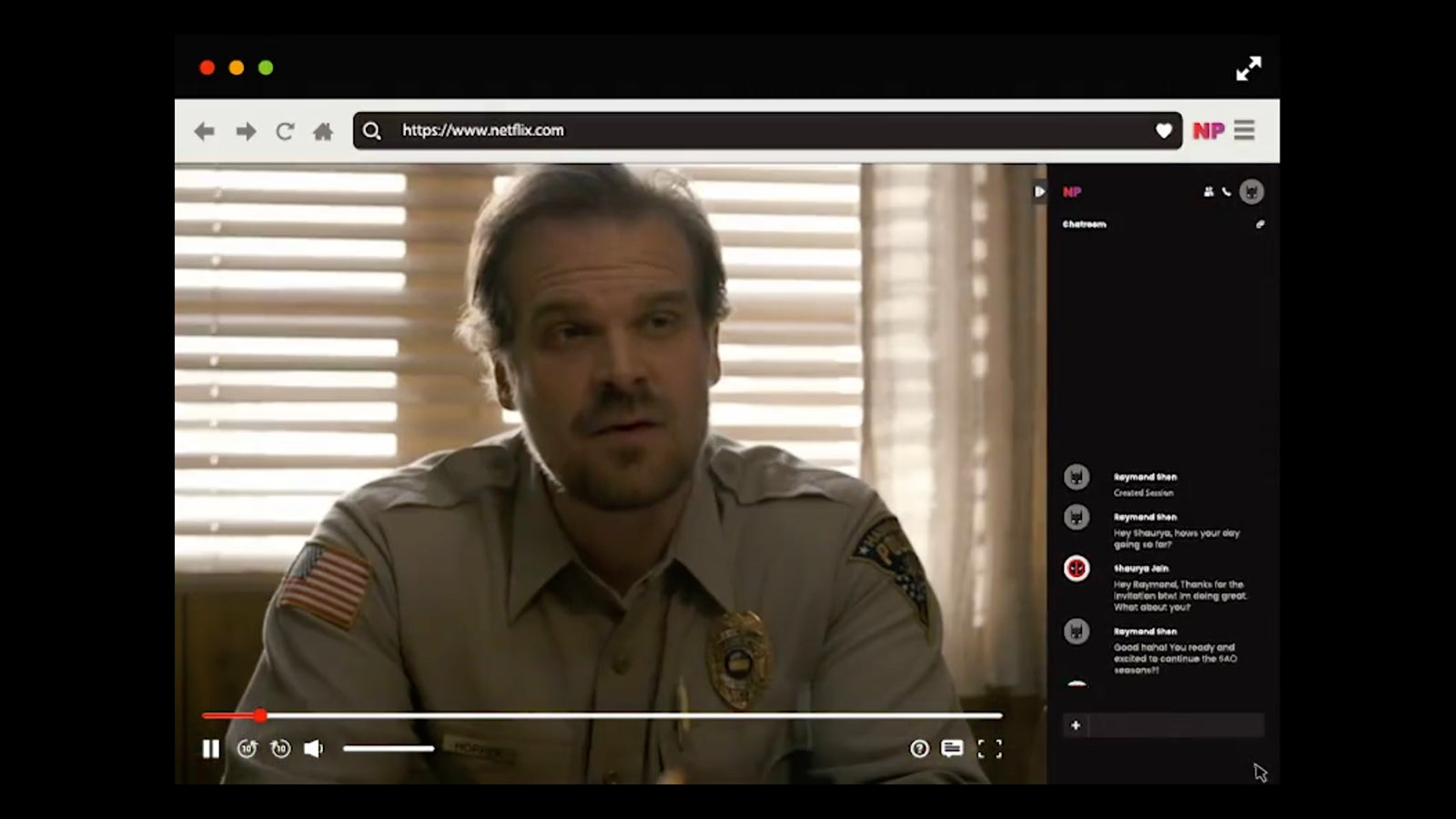Pause the video playback
The width and height of the screenshot is (1456, 819).
click(210, 749)
